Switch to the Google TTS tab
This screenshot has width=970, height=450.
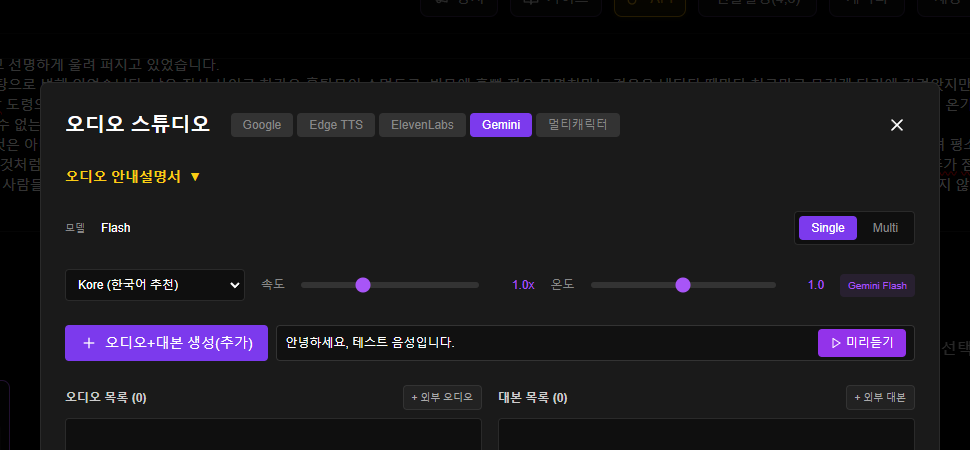262,125
